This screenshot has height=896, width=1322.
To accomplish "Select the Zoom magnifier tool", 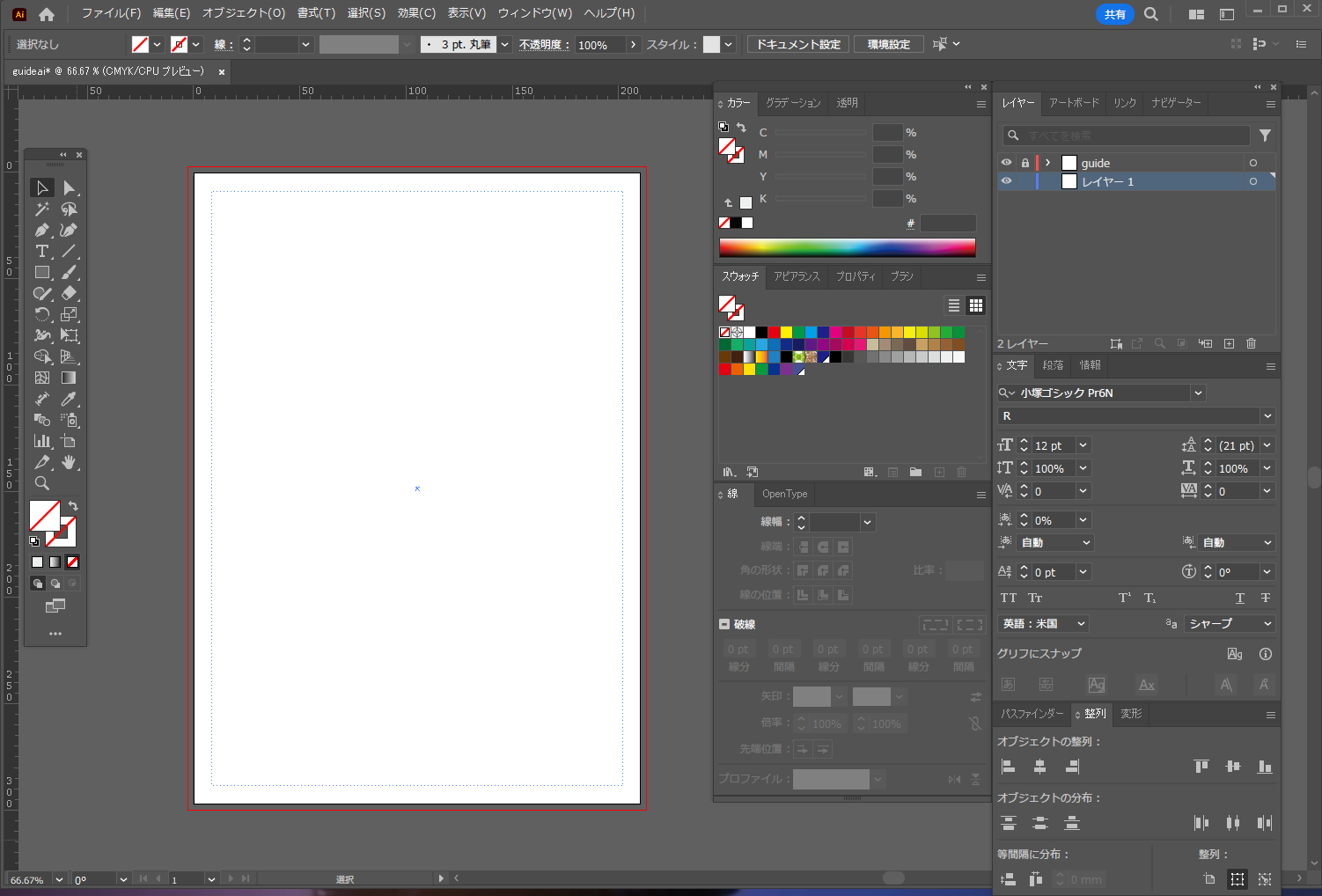I will [x=41, y=483].
